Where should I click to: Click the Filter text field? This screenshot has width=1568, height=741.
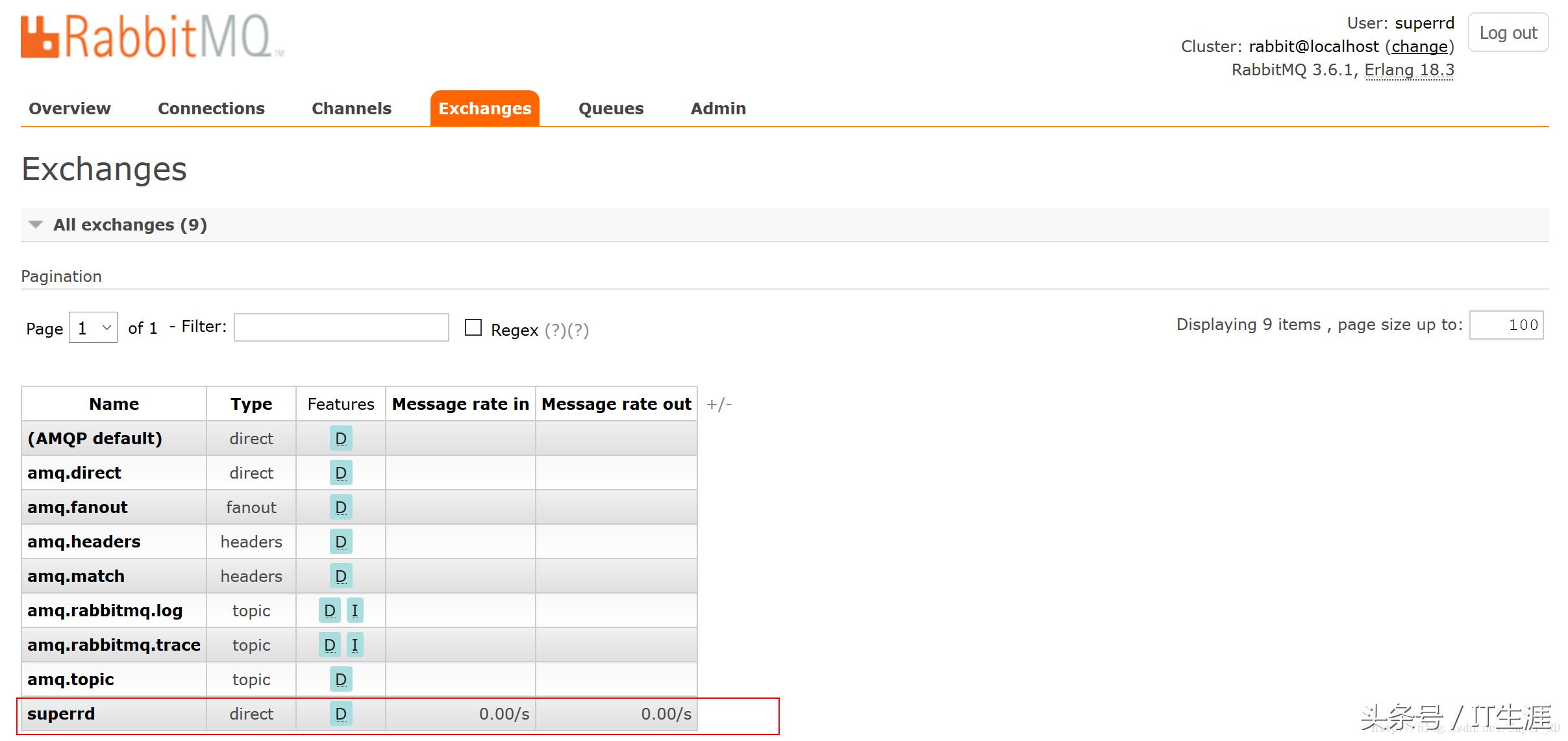click(x=341, y=327)
